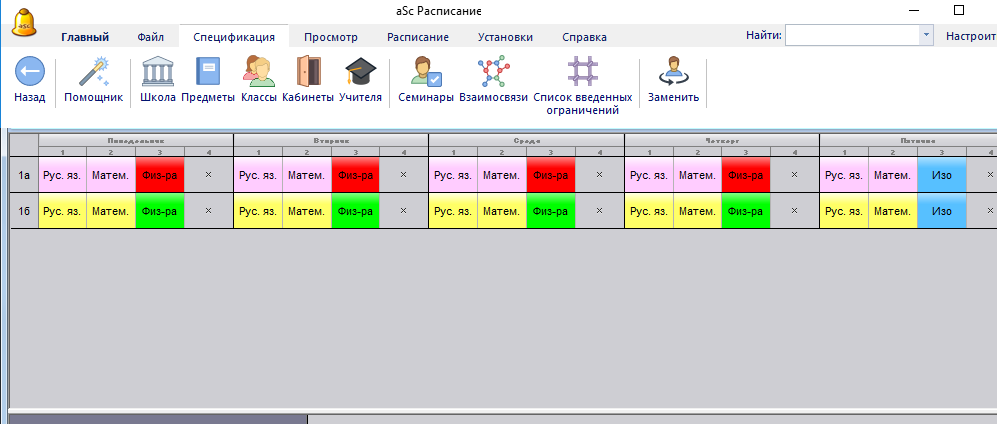This screenshot has height=424, width=997.
Task: Open the Учителя teachers list
Action: (x=360, y=73)
